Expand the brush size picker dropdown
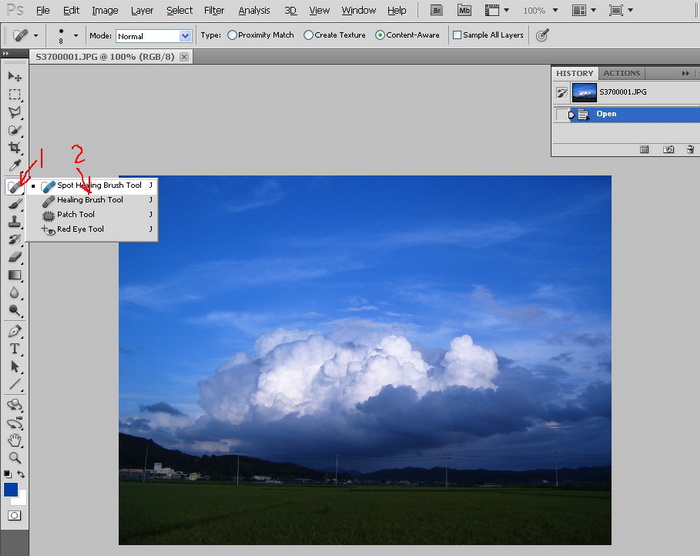Screen dimensions: 700x556 point(76,36)
